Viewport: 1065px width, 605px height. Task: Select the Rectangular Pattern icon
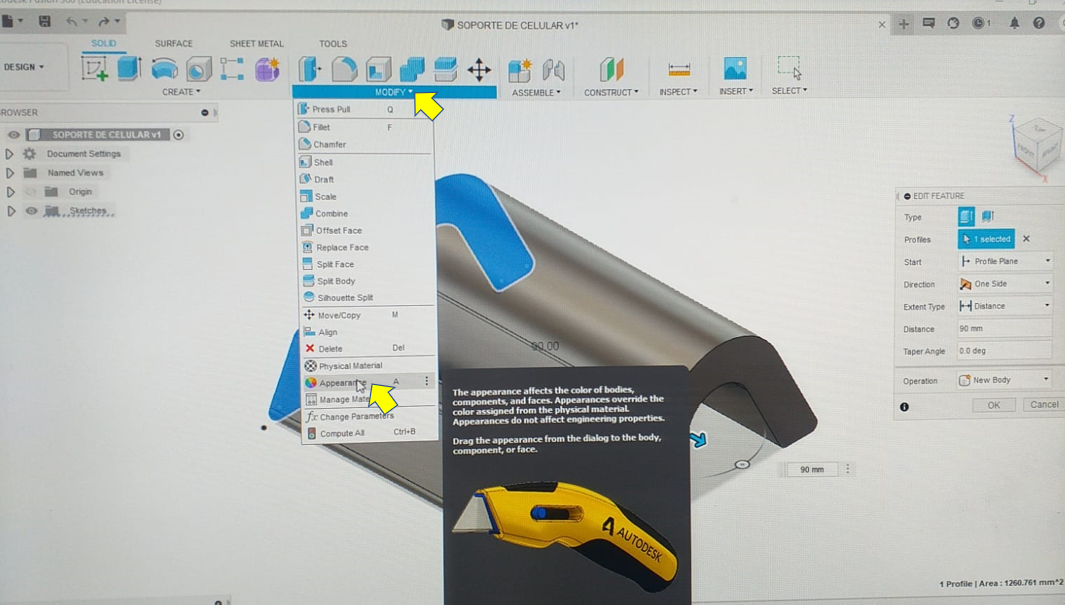pos(232,69)
